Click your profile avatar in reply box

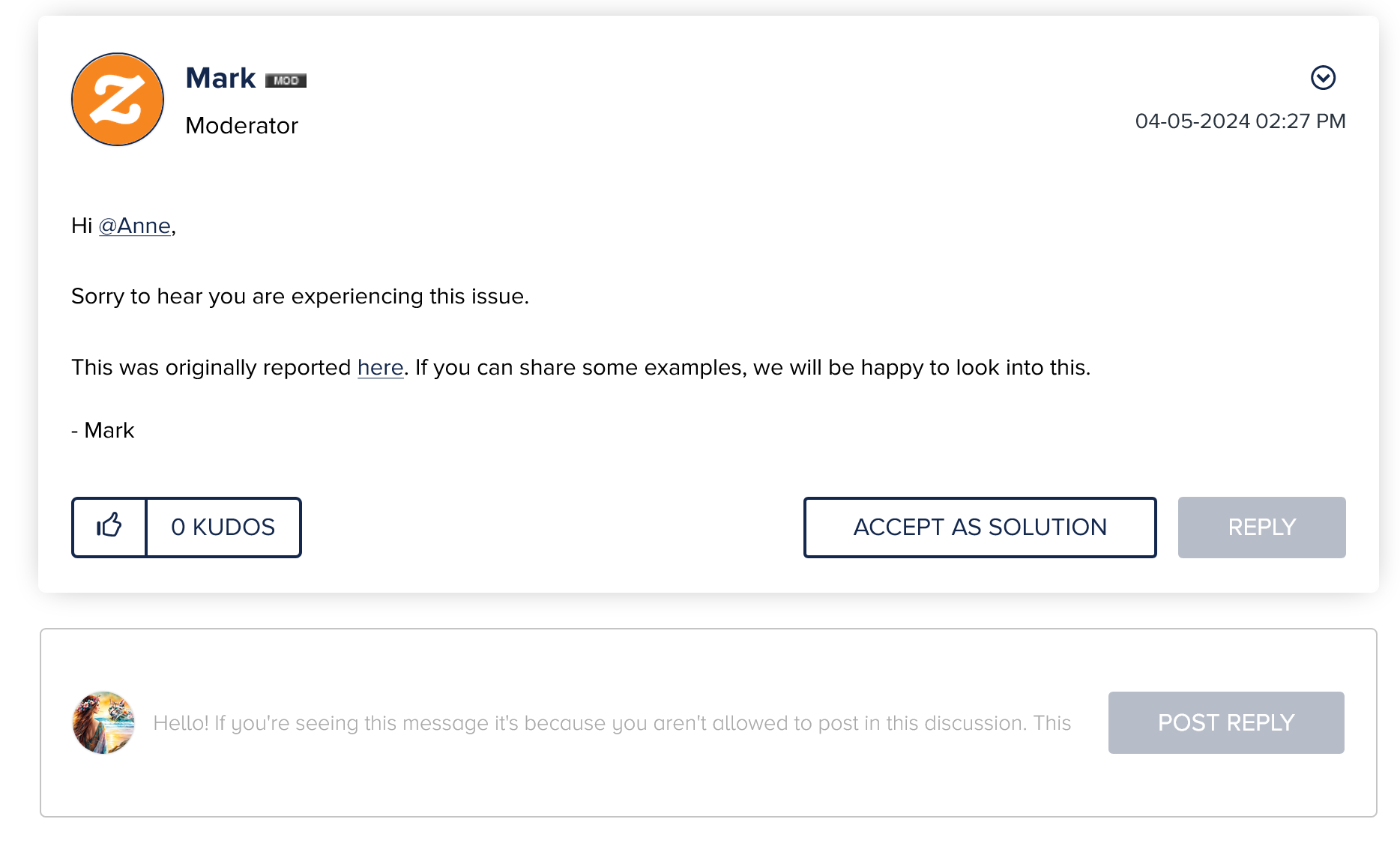tap(103, 722)
